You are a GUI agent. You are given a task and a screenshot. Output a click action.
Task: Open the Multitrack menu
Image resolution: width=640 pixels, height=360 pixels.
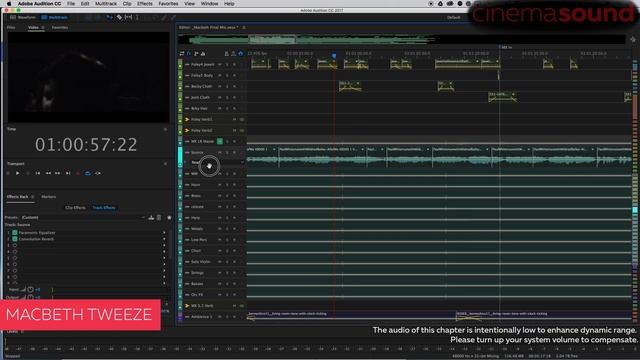[106, 4]
